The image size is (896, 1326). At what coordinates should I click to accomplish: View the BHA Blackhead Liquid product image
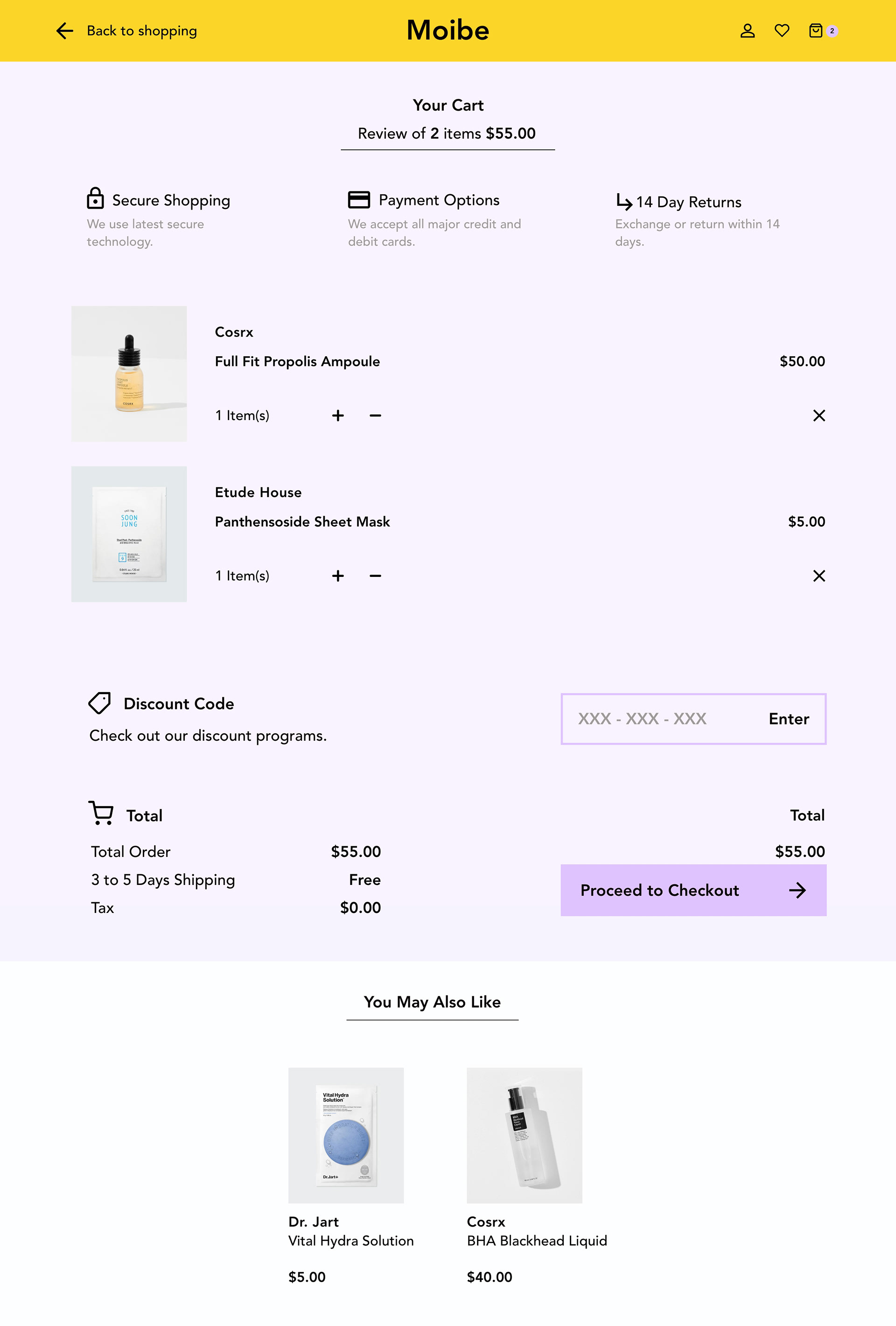(x=524, y=1136)
